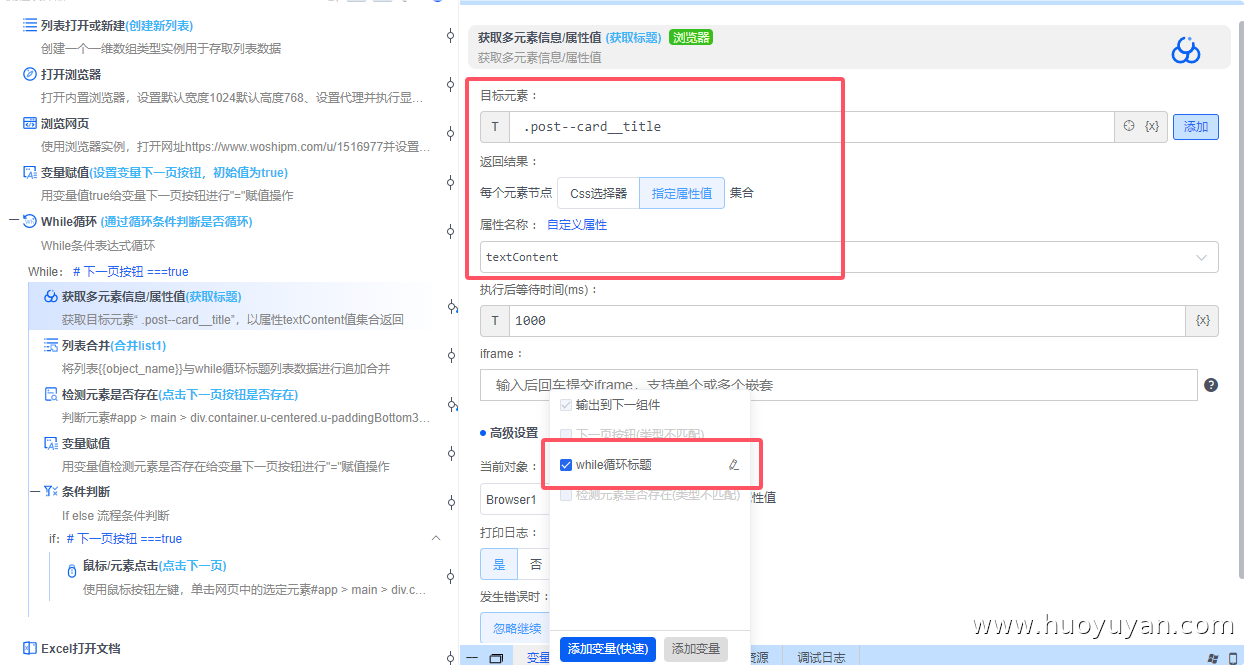Click the T type icon of the target element field

[x=495, y=127]
